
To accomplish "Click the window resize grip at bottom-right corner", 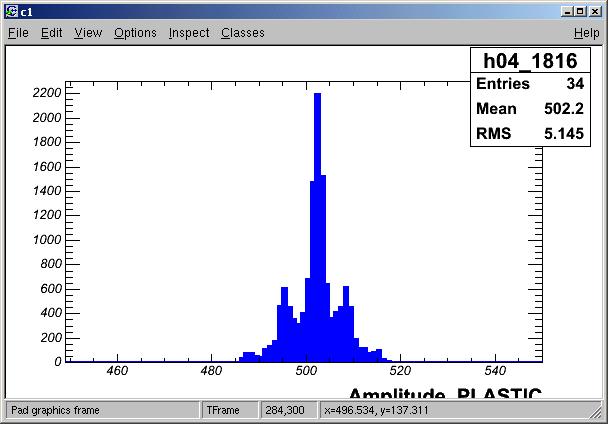I will click(x=596, y=413).
